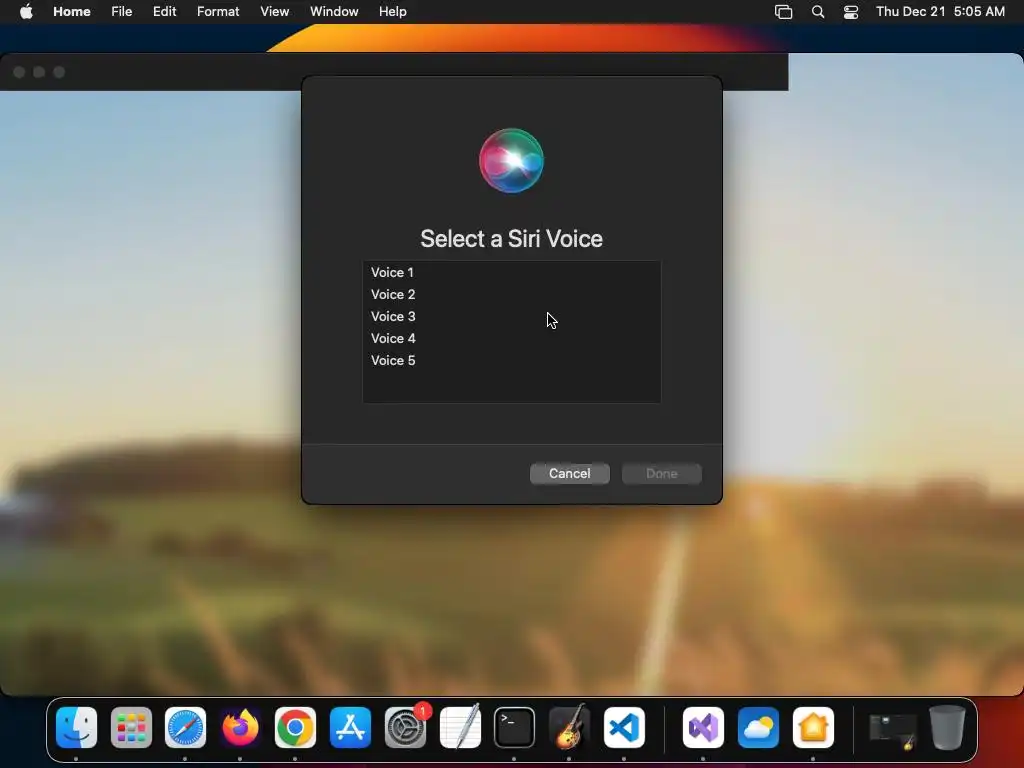Open the Weather app from the Dock
Viewport: 1024px width, 768px height.
758,728
